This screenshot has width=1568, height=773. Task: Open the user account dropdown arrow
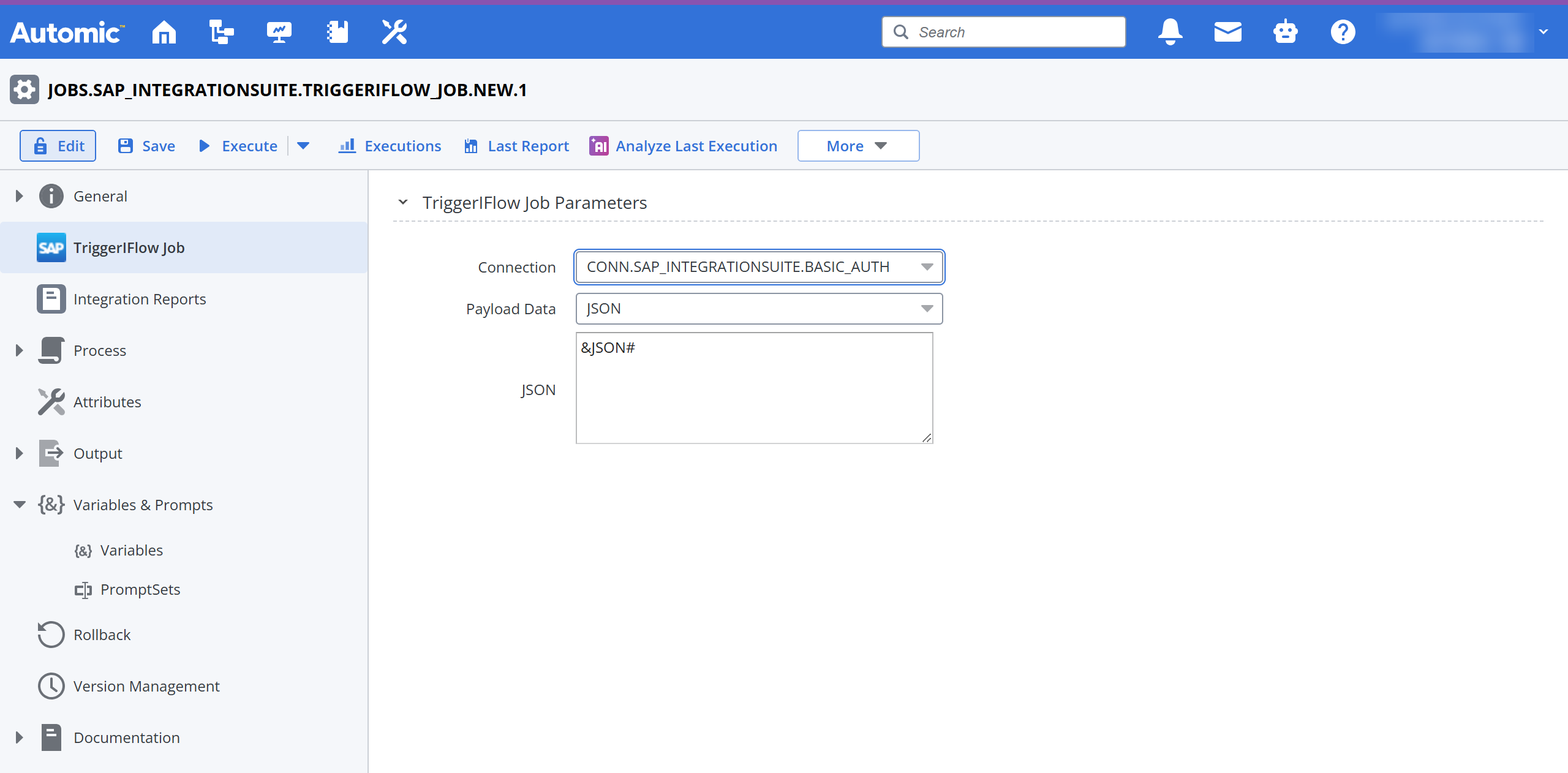pyautogui.click(x=1543, y=32)
